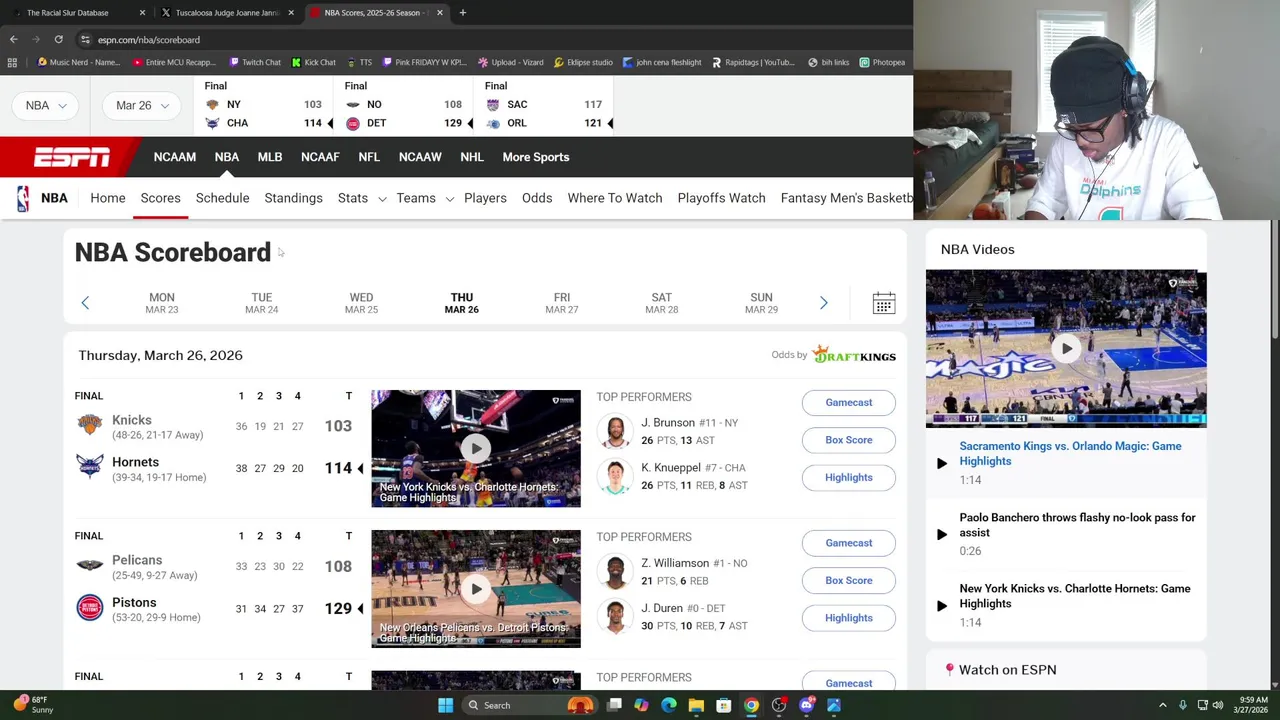1280x720 pixels.
Task: Open the scoreboard calendar picker
Action: coord(883,303)
